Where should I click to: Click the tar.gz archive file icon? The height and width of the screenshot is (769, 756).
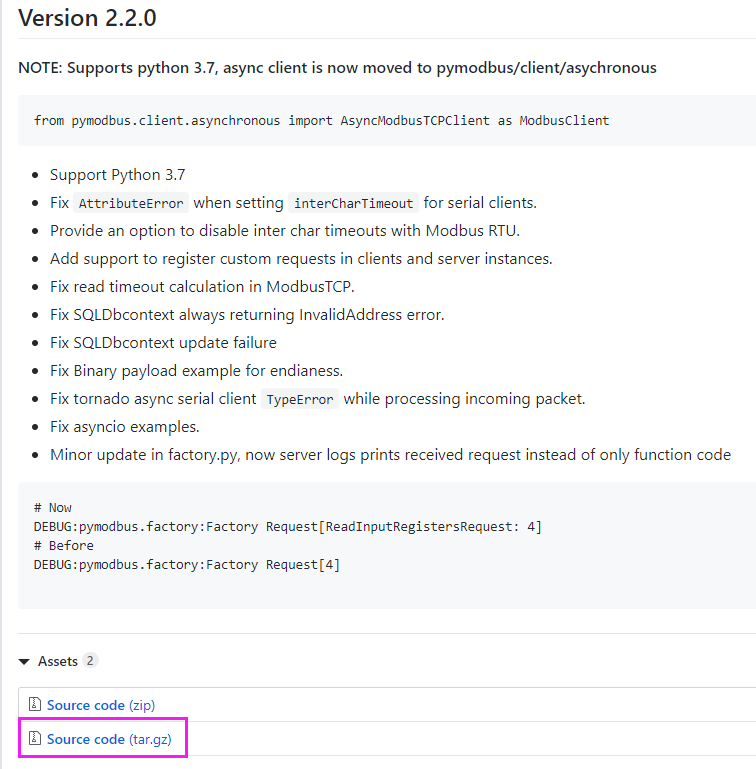pyautogui.click(x=35, y=739)
